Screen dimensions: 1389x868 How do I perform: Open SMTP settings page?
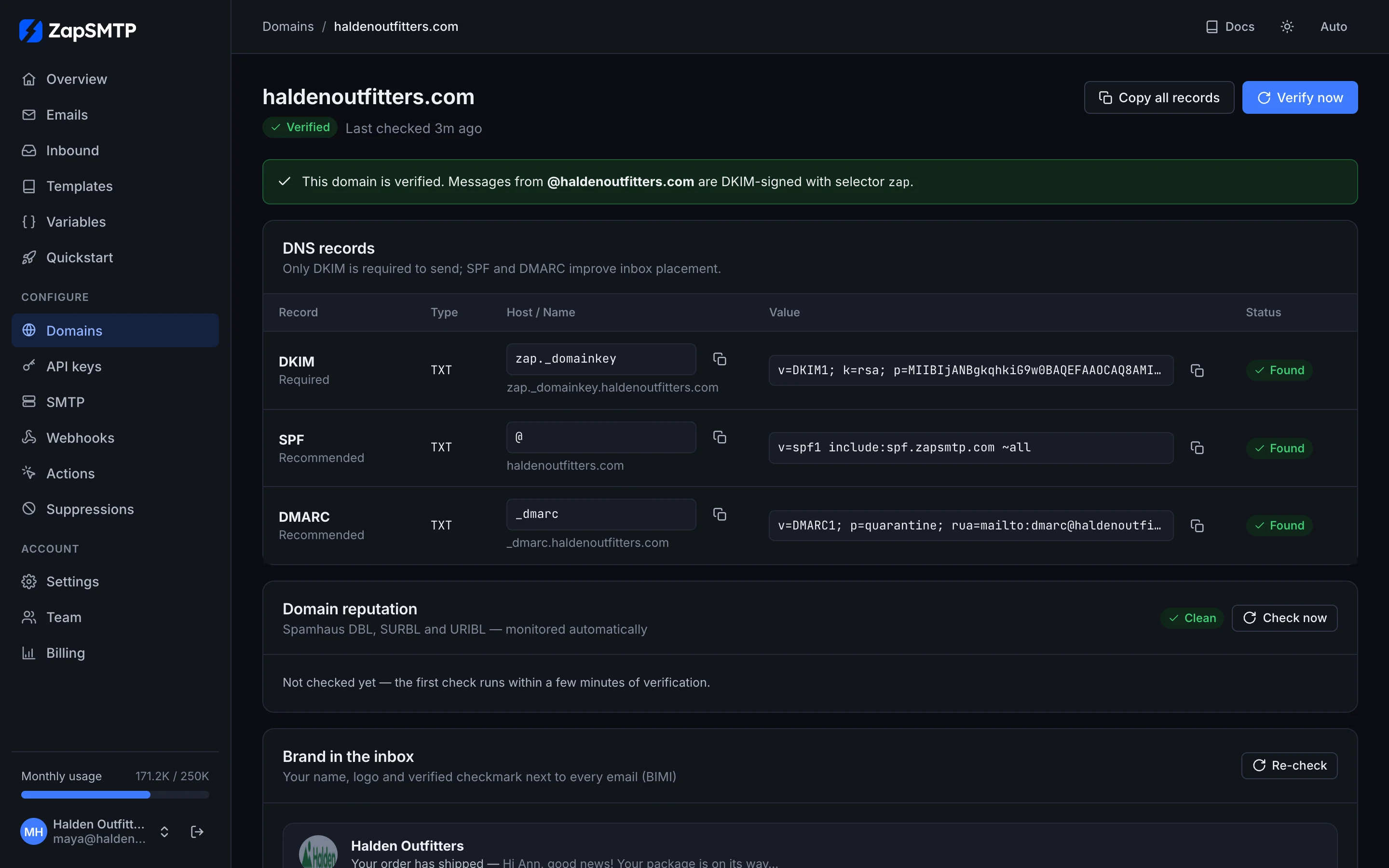point(115,402)
